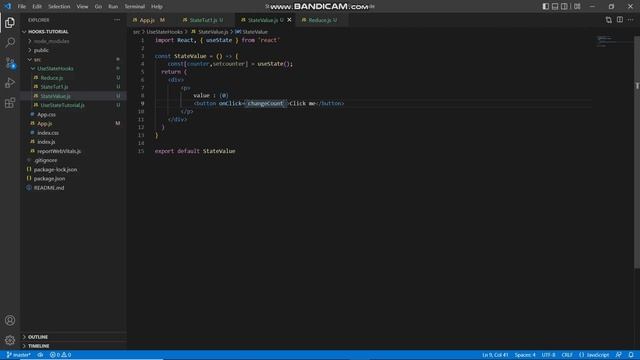
Task: Expand the TIMELINE section
Action: 38,346
